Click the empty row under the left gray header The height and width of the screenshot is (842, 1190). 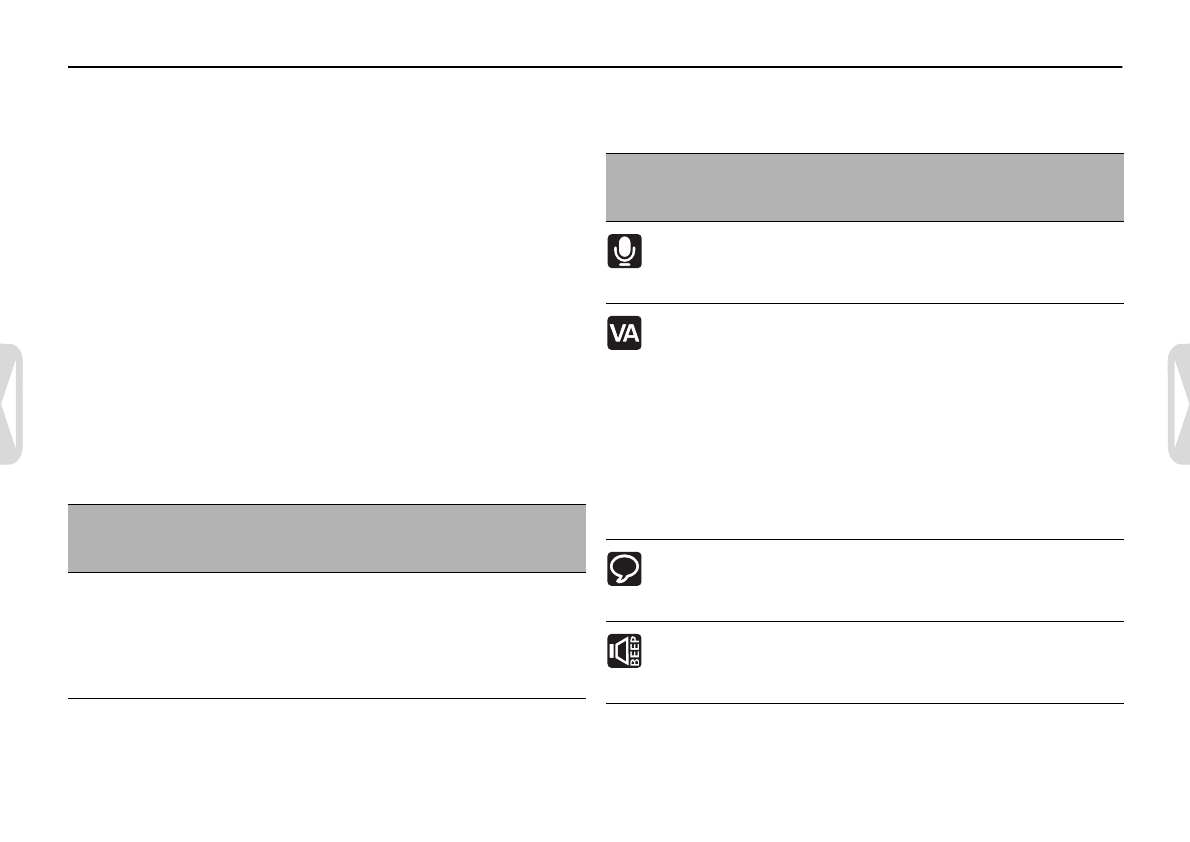326,635
